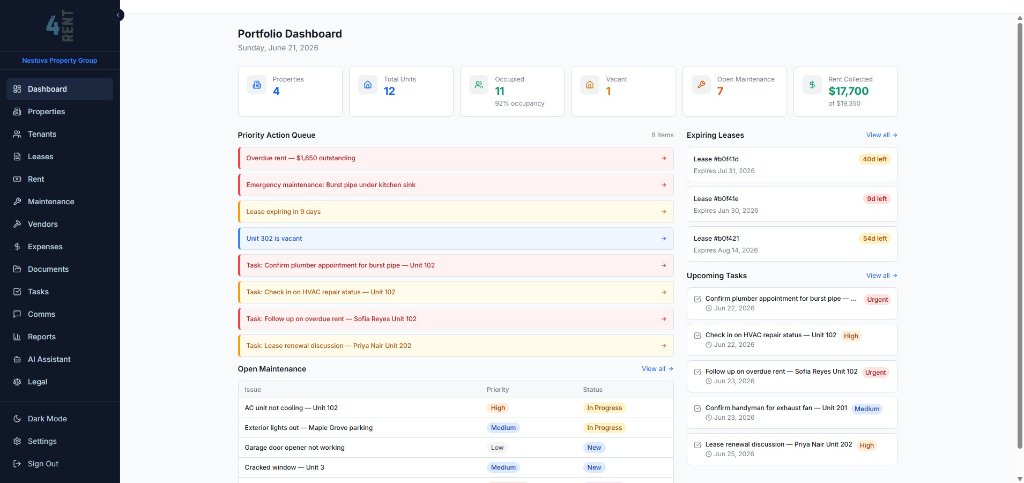Click the Open Maintenance card wrench icon
Screen dimensions: 1024x483
tap(701, 85)
